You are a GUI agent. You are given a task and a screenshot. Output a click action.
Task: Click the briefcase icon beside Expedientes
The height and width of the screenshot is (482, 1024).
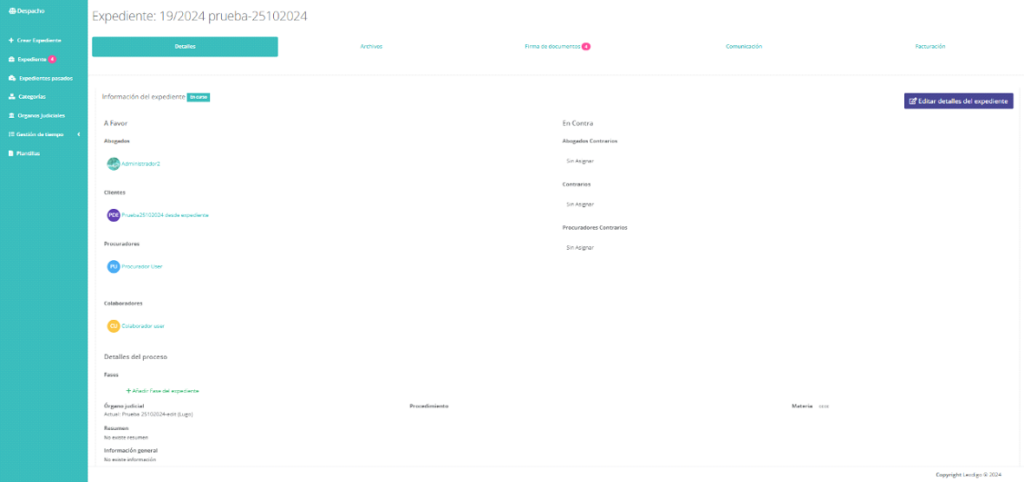pos(11,59)
